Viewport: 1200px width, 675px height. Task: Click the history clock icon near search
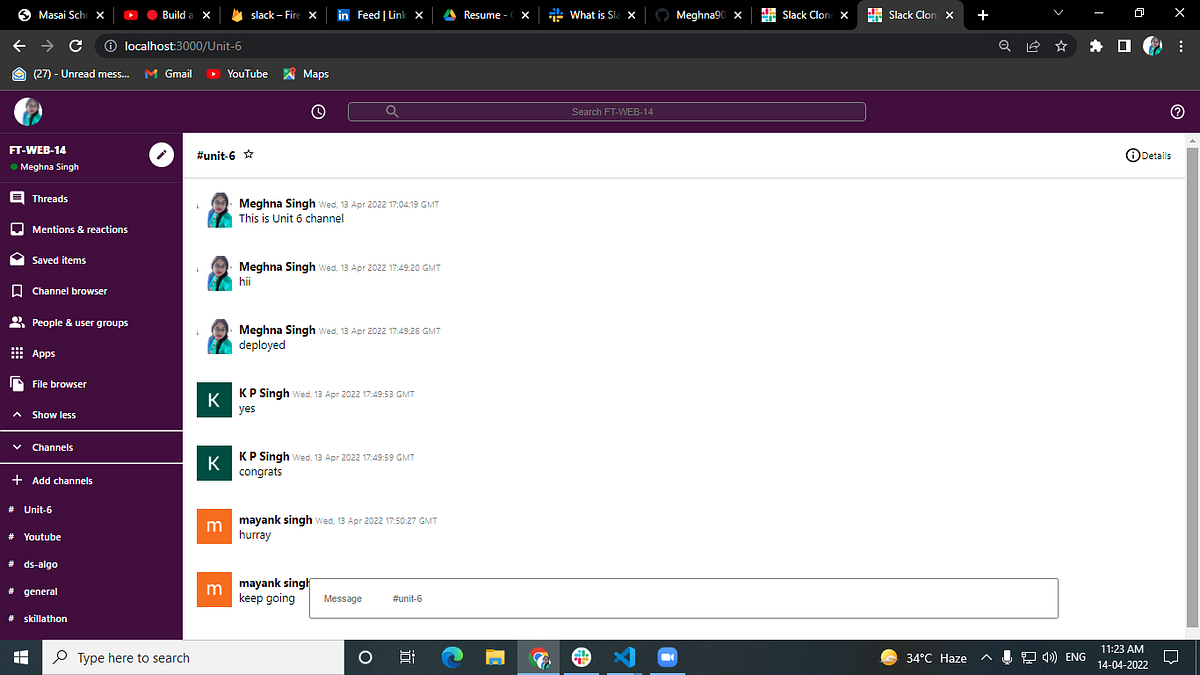pos(318,111)
